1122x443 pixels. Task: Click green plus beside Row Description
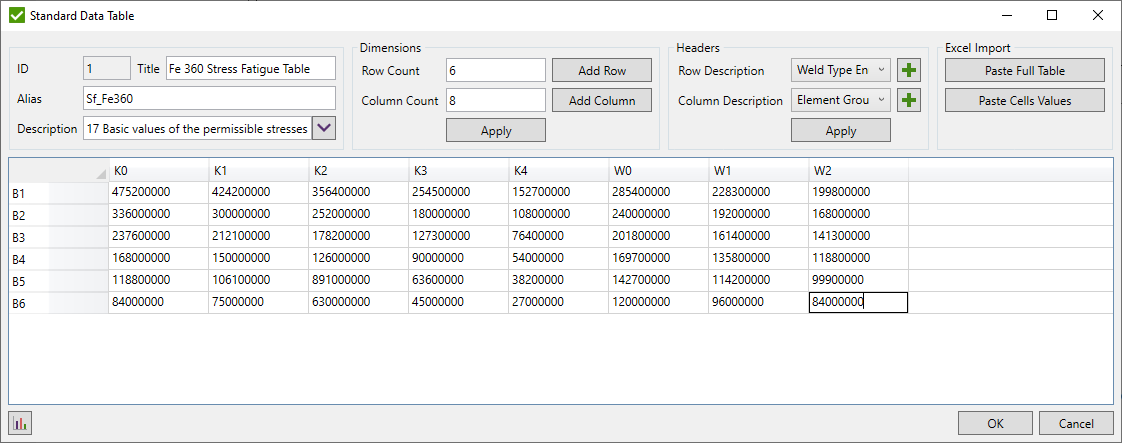(908, 71)
